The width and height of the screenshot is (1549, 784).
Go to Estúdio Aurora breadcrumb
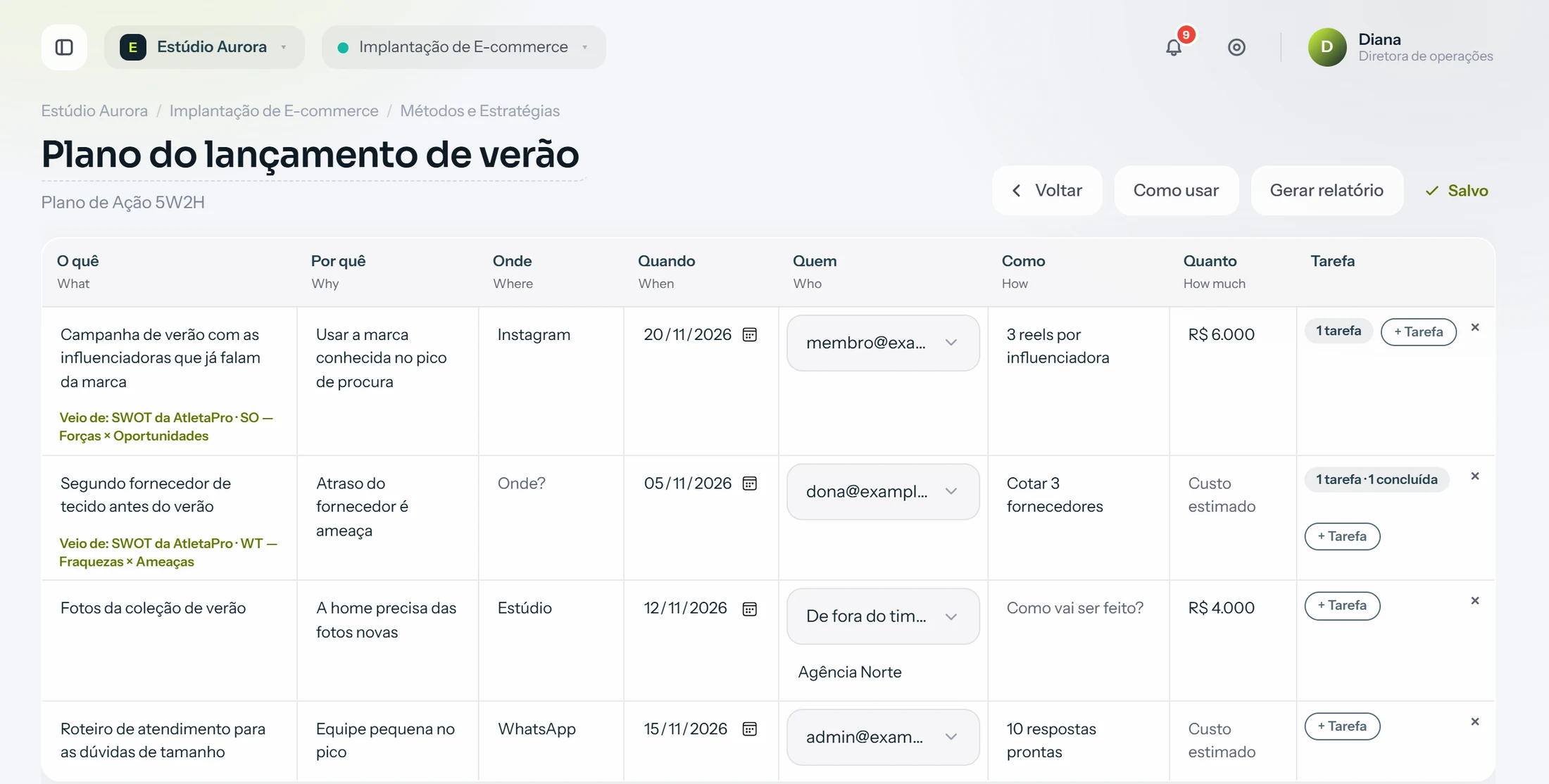94,110
